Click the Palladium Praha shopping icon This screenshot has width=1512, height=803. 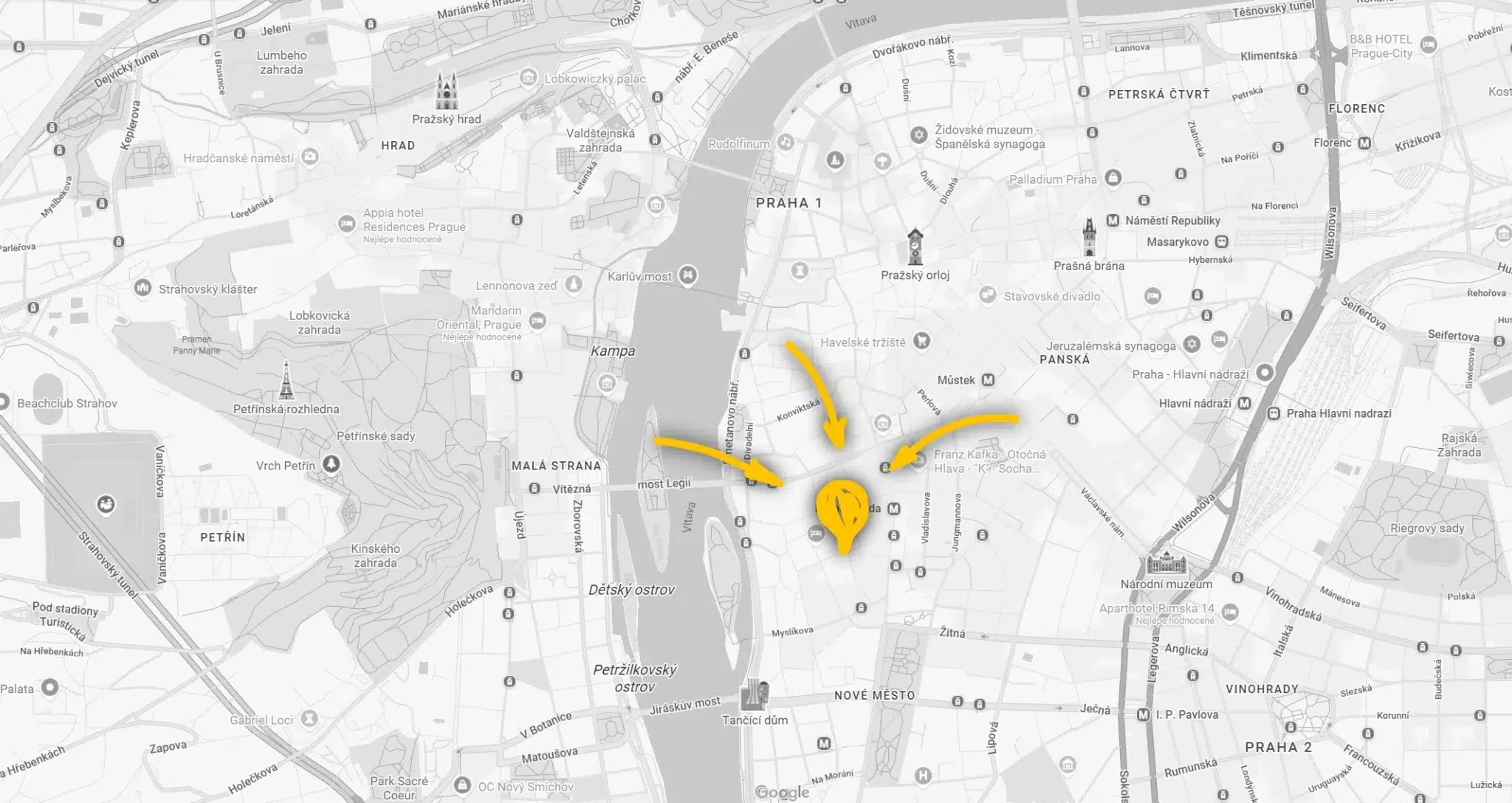click(x=1113, y=178)
